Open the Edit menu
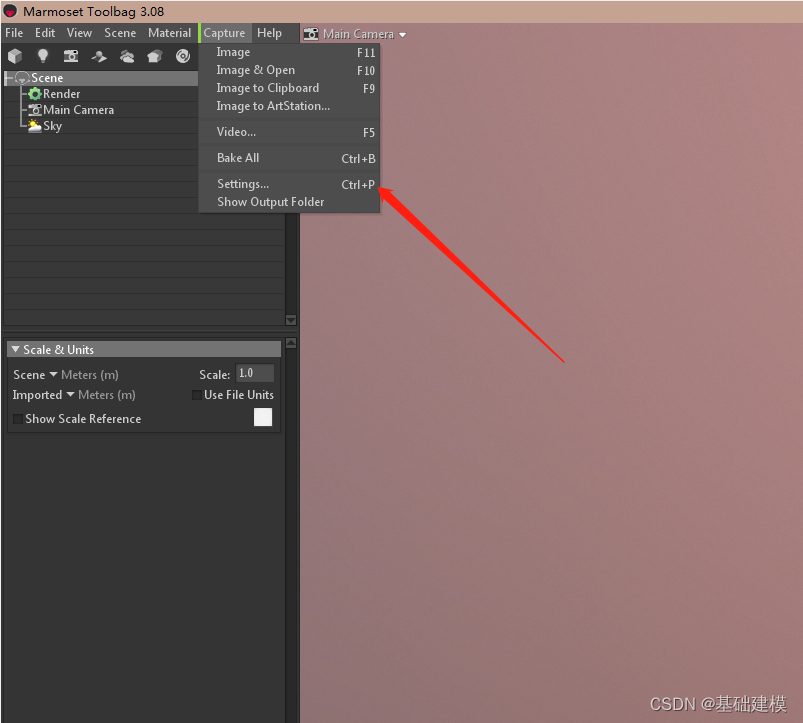This screenshot has width=803, height=723. point(45,33)
